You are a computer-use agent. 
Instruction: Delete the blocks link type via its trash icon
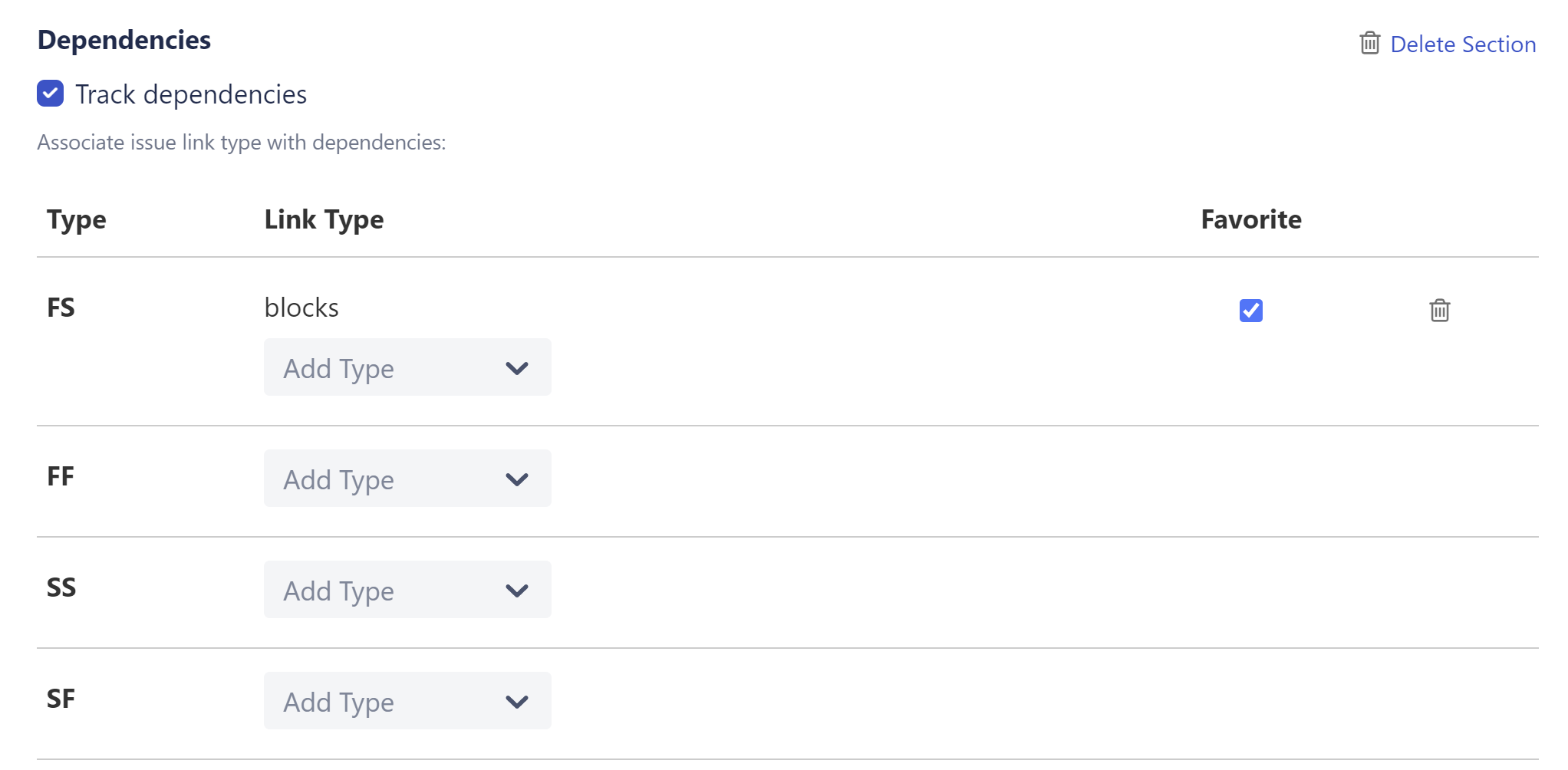click(x=1440, y=311)
